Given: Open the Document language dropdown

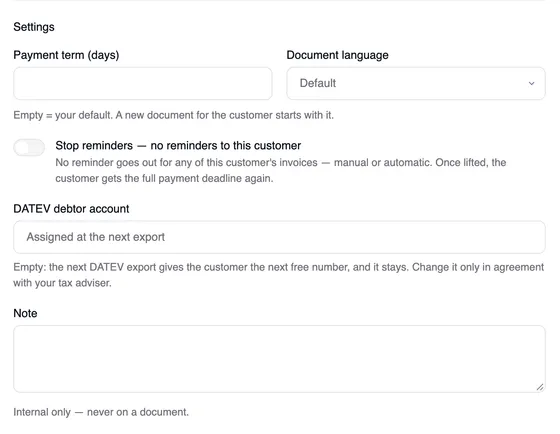Looking at the screenshot, I should click(x=416, y=83).
